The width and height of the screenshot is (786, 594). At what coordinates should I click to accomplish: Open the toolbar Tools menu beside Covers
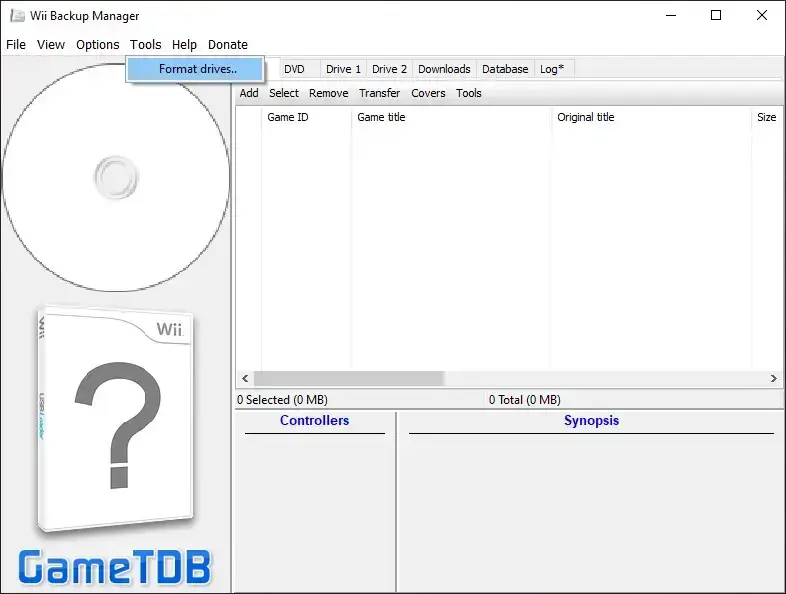pyautogui.click(x=469, y=93)
